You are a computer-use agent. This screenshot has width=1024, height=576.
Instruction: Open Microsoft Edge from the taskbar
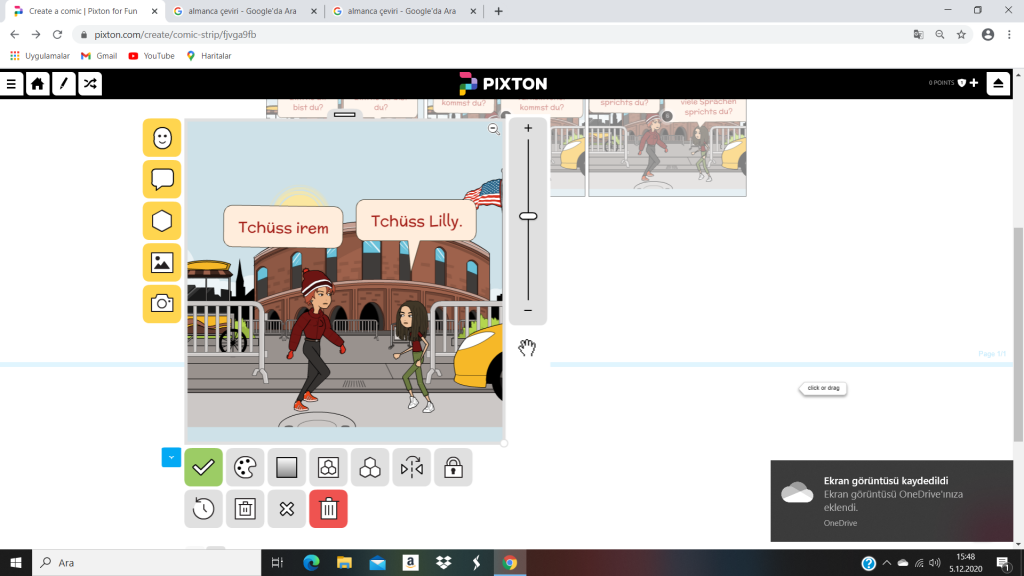tap(311, 563)
